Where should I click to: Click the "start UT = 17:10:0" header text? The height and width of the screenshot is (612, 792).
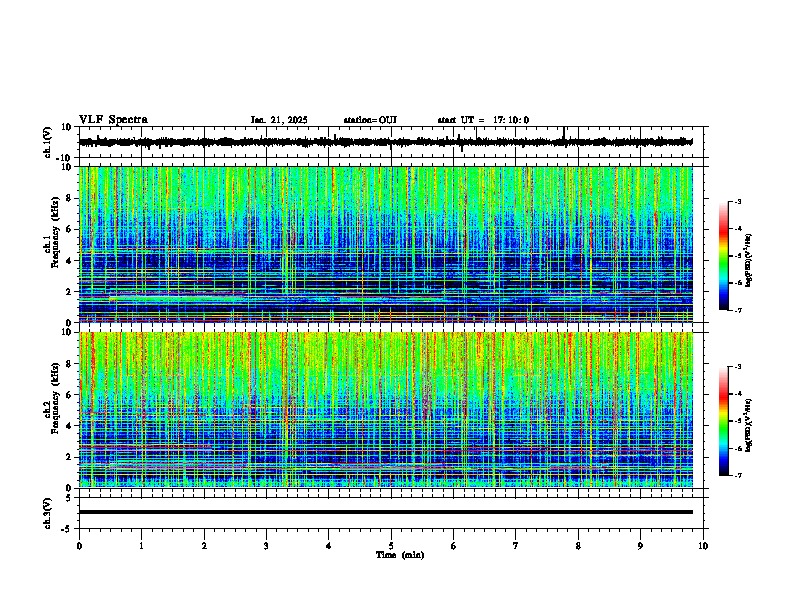[x=483, y=120]
